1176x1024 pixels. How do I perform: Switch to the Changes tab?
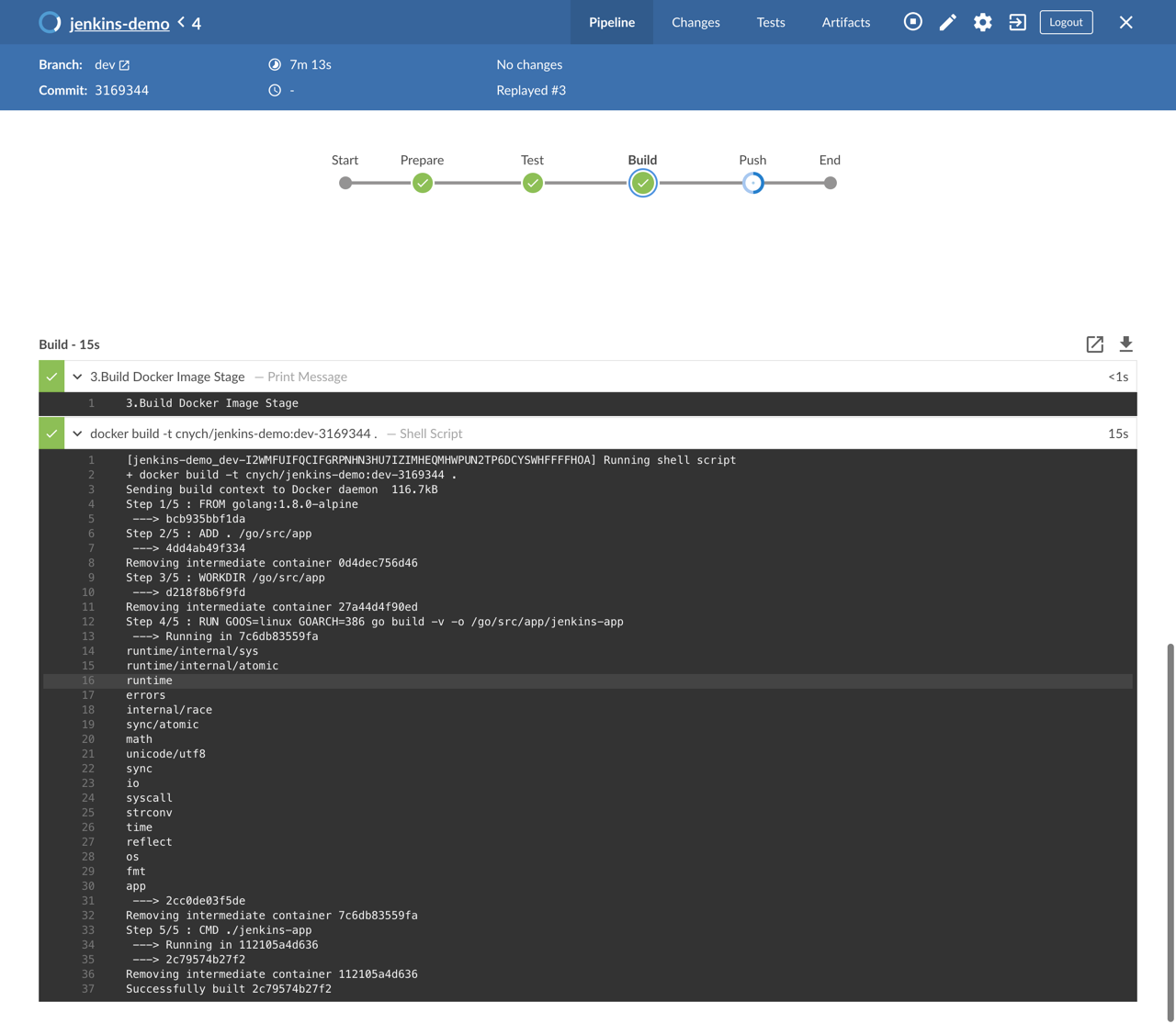pyautogui.click(x=695, y=22)
